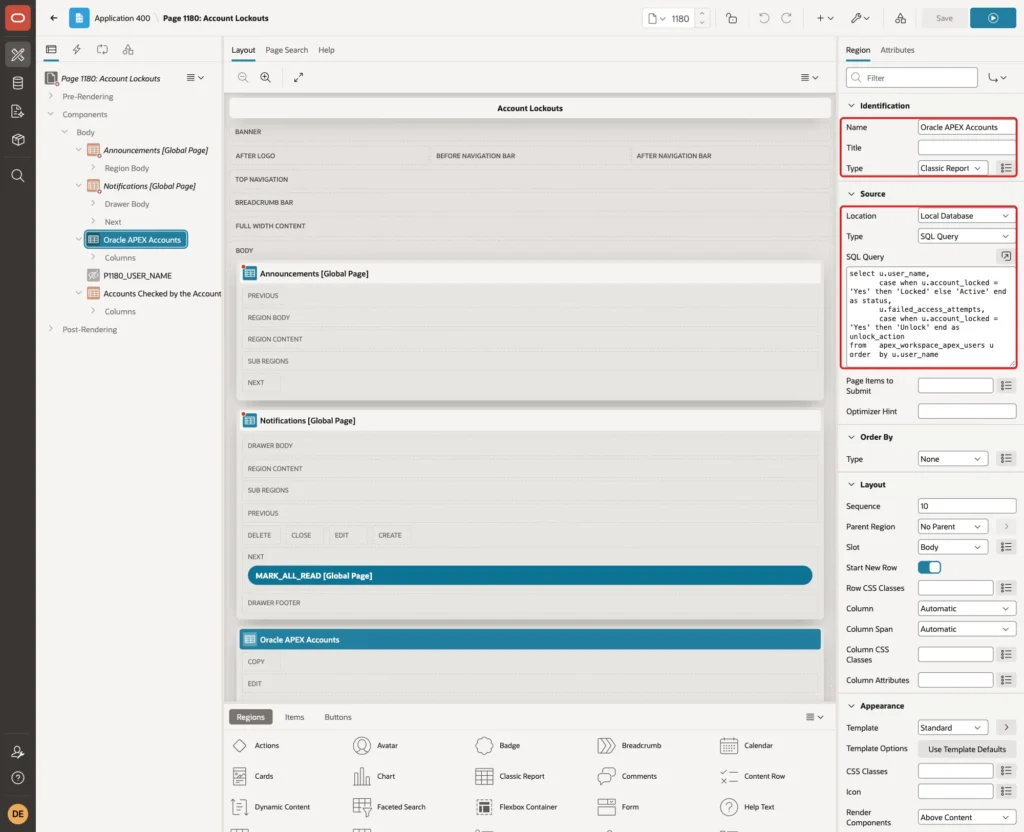This screenshot has height=832, width=1024.
Task: Open the Parent Region dropdown
Action: pyautogui.click(x=952, y=526)
